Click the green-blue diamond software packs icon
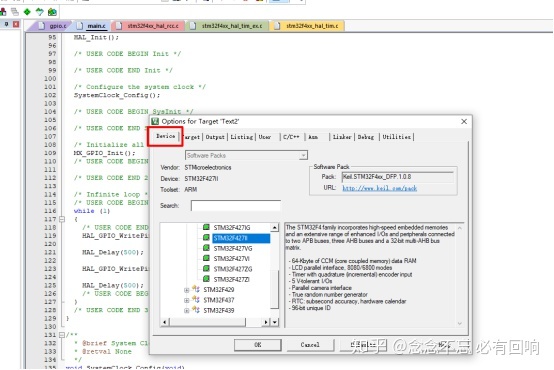 pyautogui.click(x=40, y=12)
